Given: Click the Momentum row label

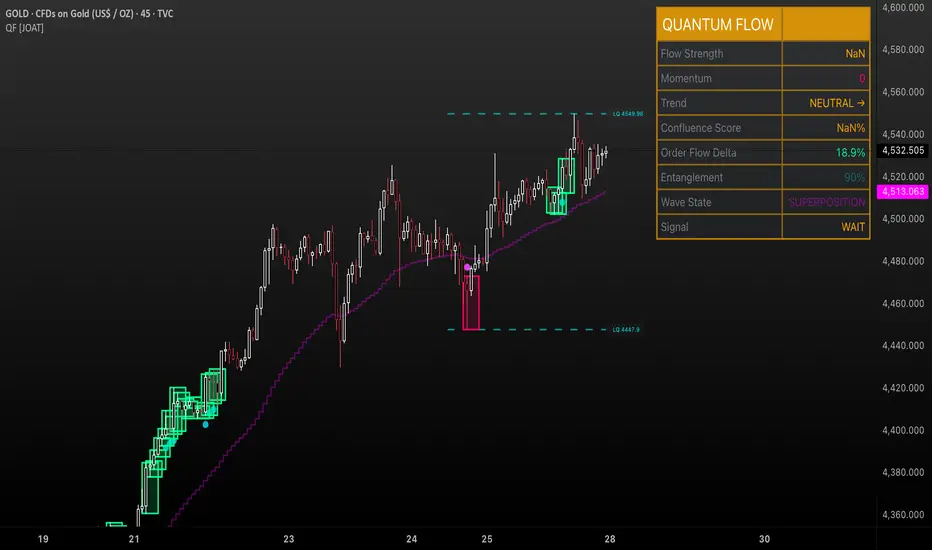Looking at the screenshot, I should pos(686,78).
